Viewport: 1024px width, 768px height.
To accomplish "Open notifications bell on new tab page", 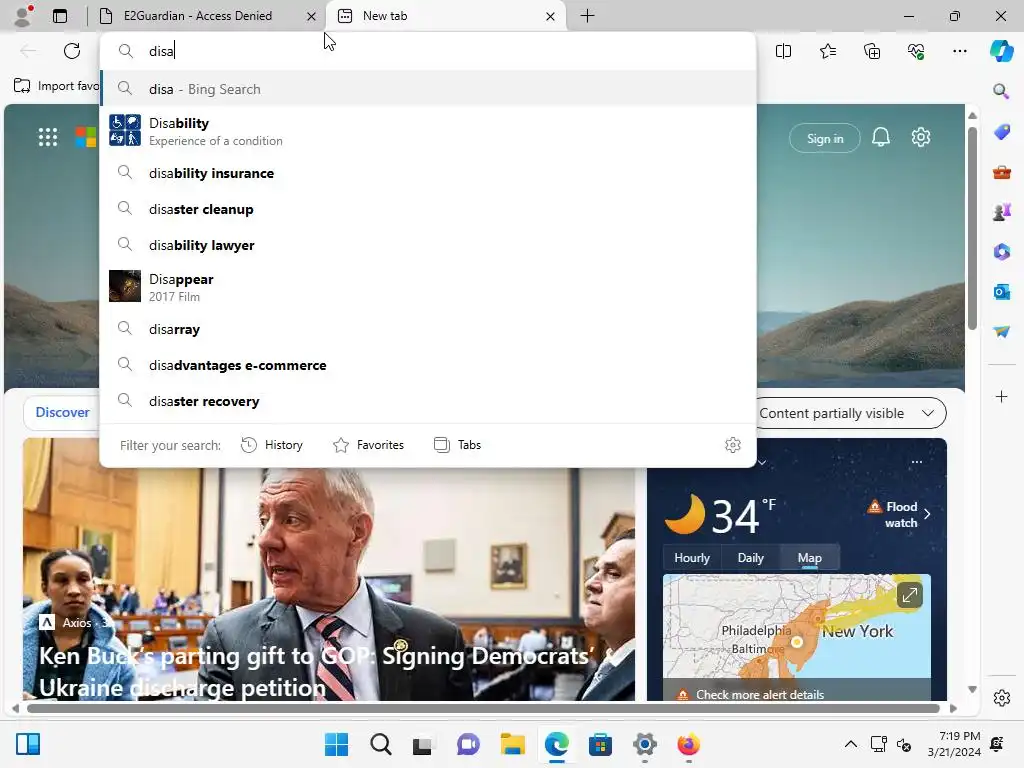I will (880, 137).
